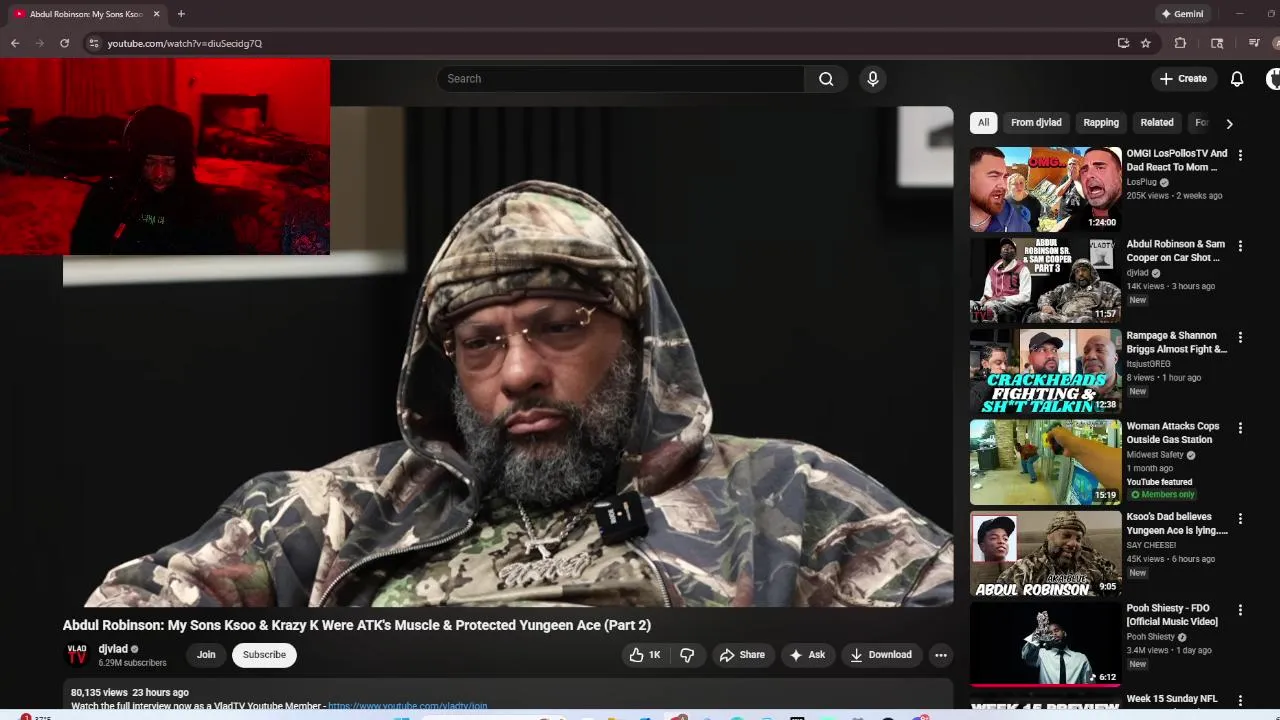Click the Members only badge
The width and height of the screenshot is (1280, 720).
(x=1162, y=495)
